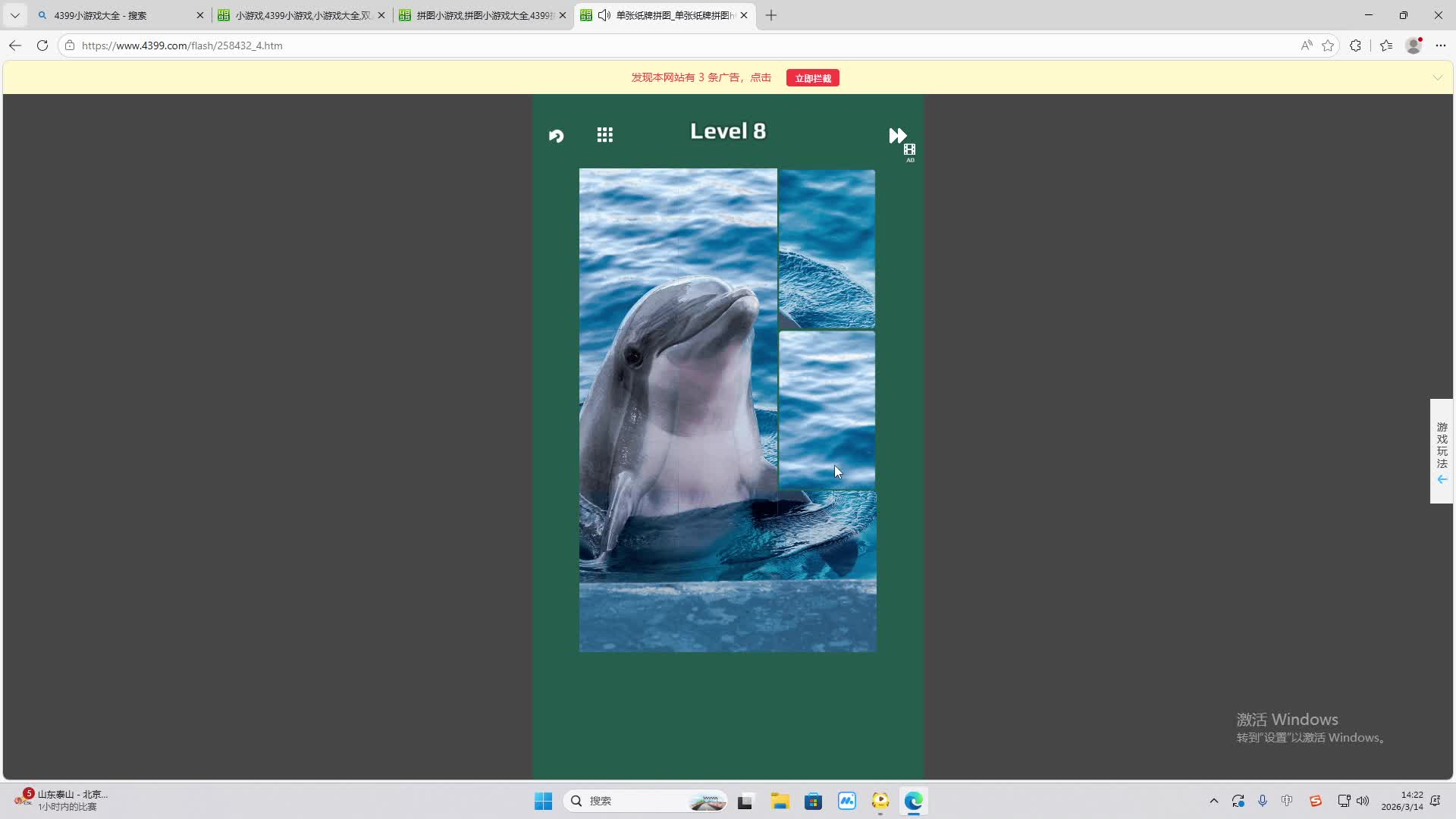The height and width of the screenshot is (819, 1456).
Task: Open Edge settings three-dot menu
Action: point(1441,45)
